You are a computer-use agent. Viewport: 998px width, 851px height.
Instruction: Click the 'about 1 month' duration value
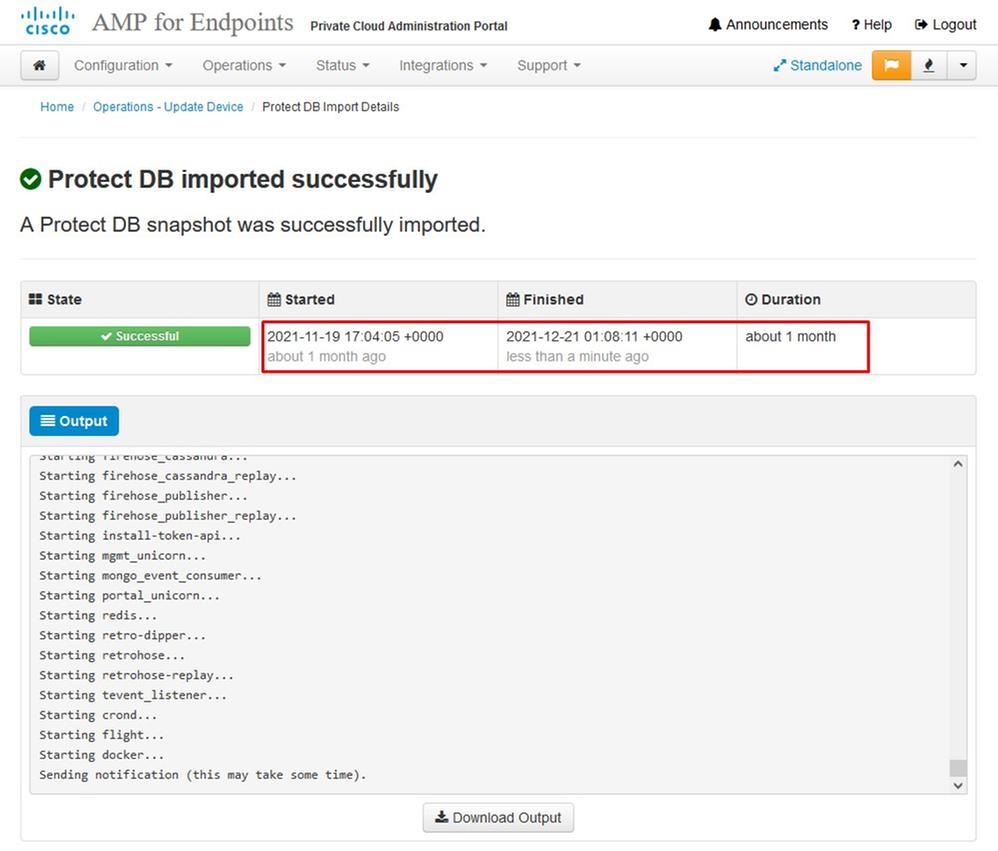[791, 337]
